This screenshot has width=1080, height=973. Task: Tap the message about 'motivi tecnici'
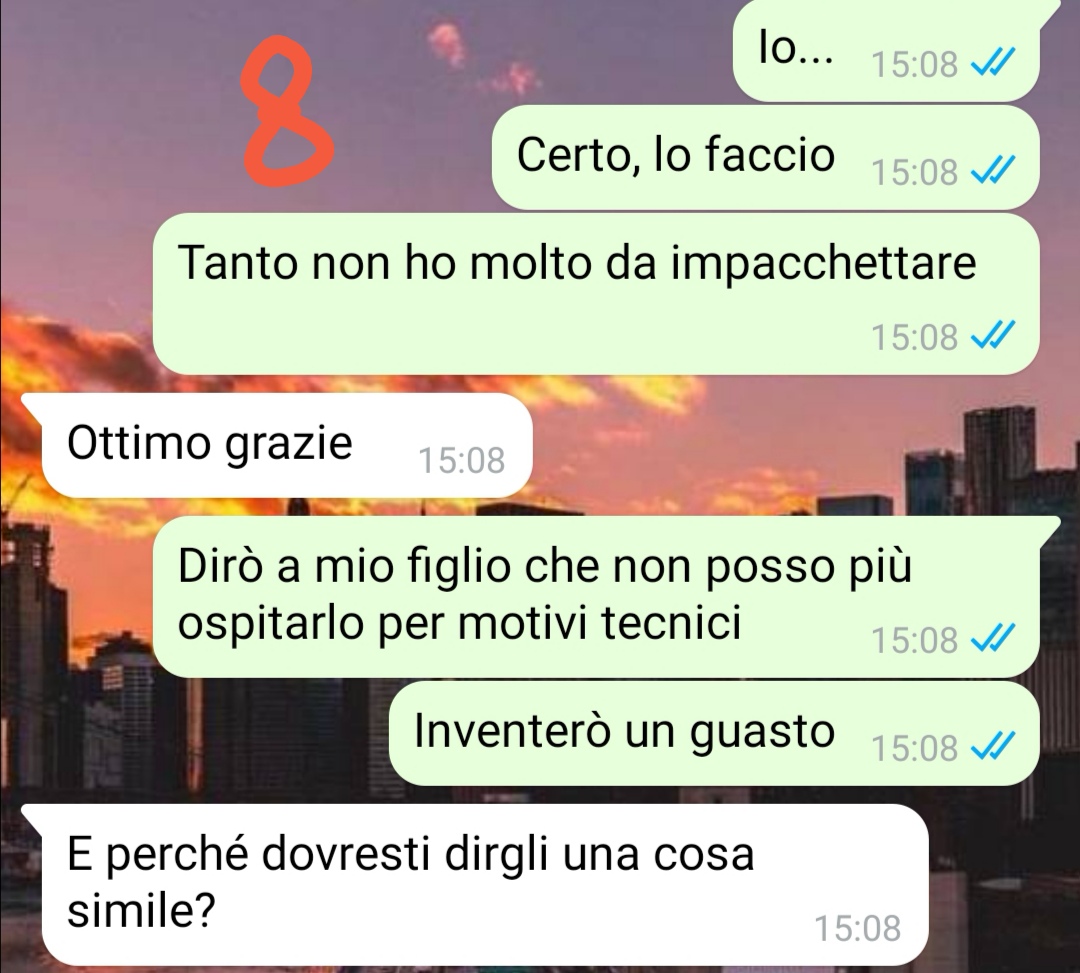596,597
